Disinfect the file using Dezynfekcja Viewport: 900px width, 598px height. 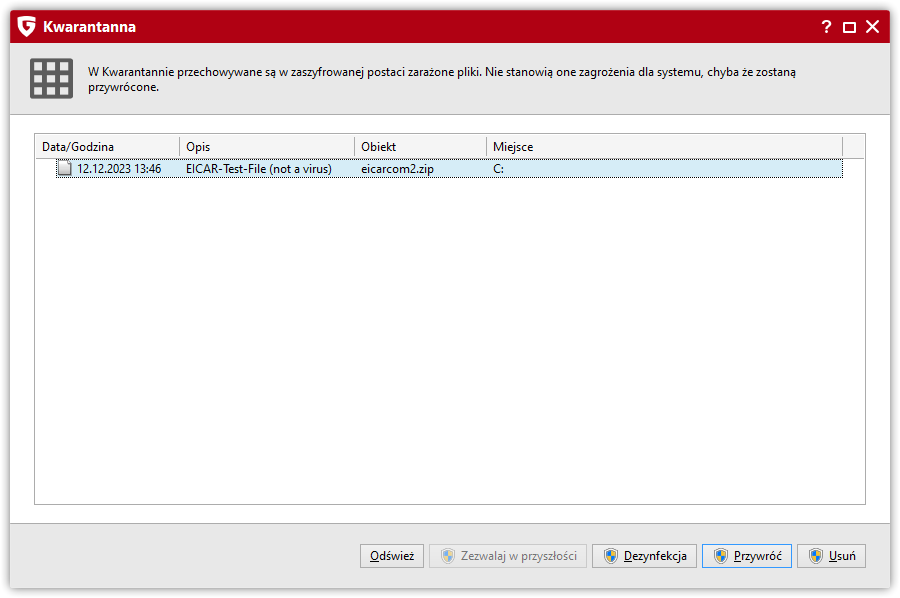[x=645, y=556]
